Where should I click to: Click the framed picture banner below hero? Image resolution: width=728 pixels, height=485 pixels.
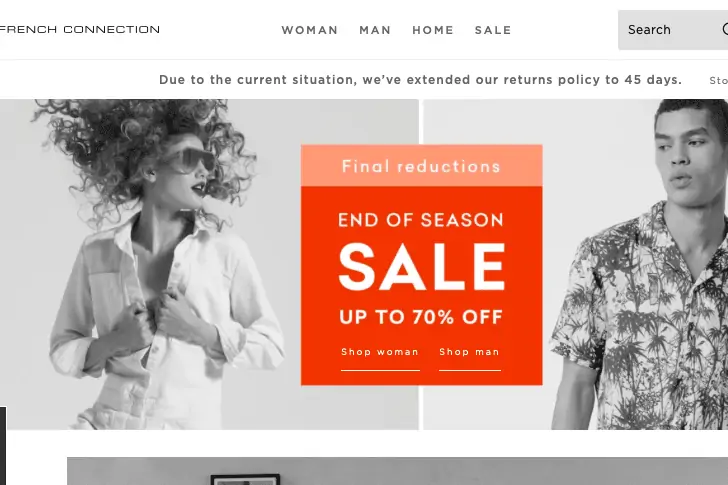397,471
